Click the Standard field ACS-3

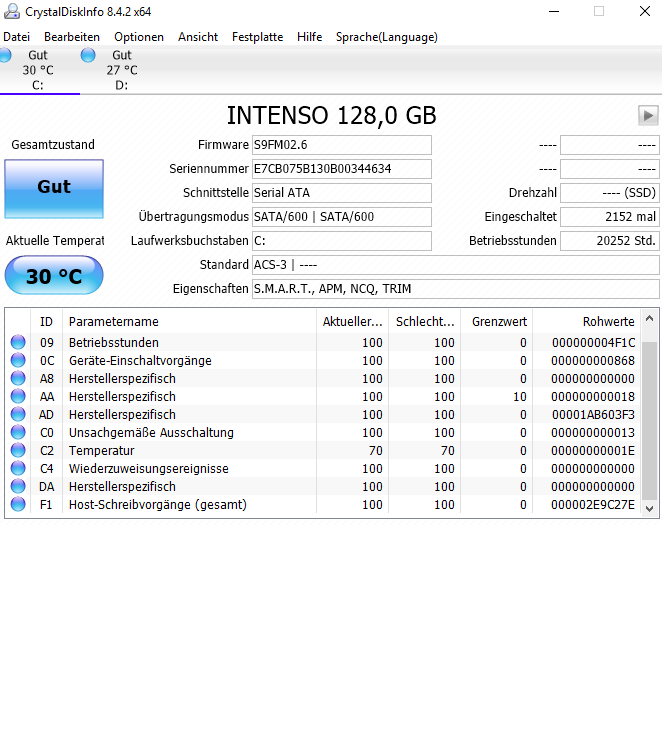pyautogui.click(x=456, y=265)
